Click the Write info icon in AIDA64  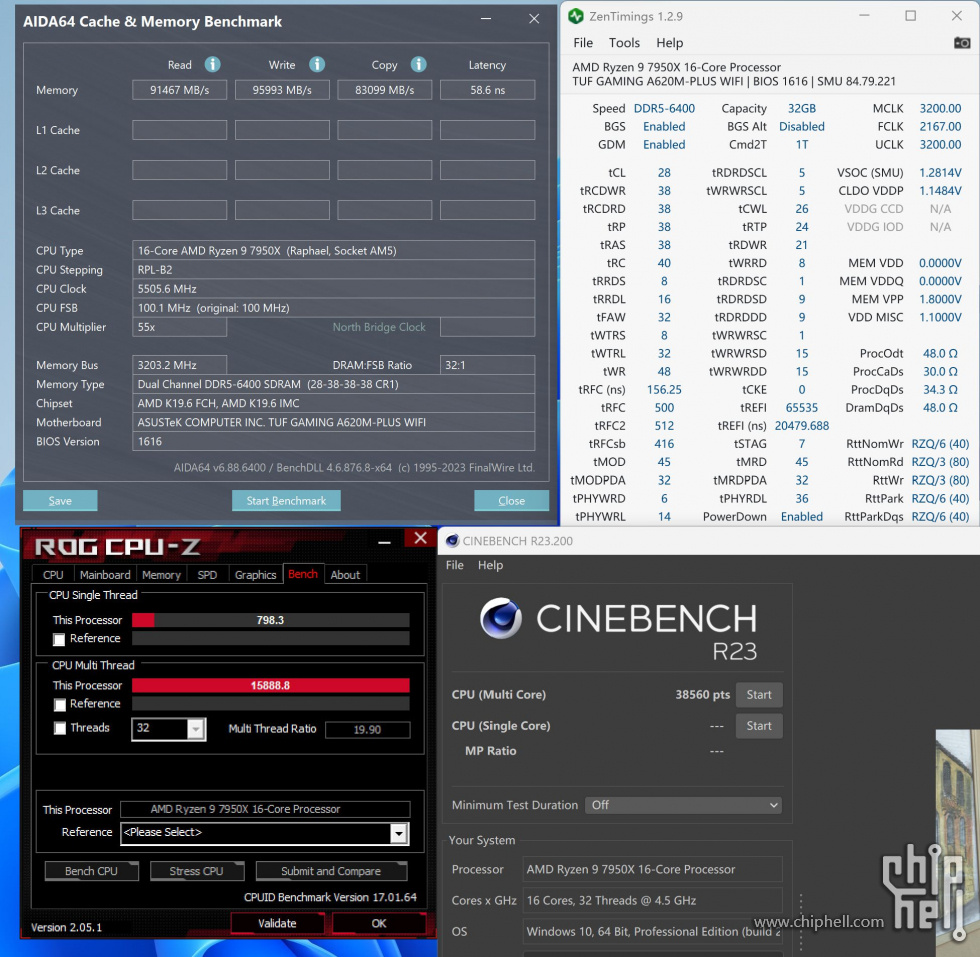point(317,64)
